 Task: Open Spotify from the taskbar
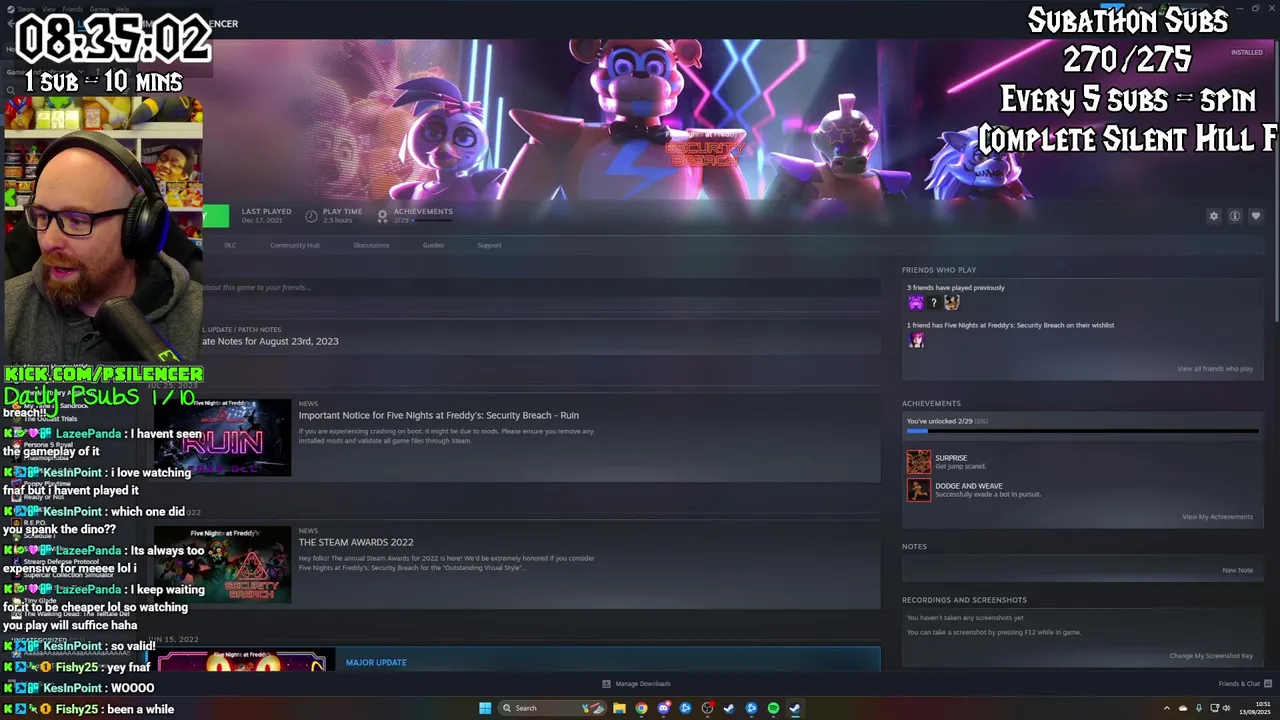point(773,708)
